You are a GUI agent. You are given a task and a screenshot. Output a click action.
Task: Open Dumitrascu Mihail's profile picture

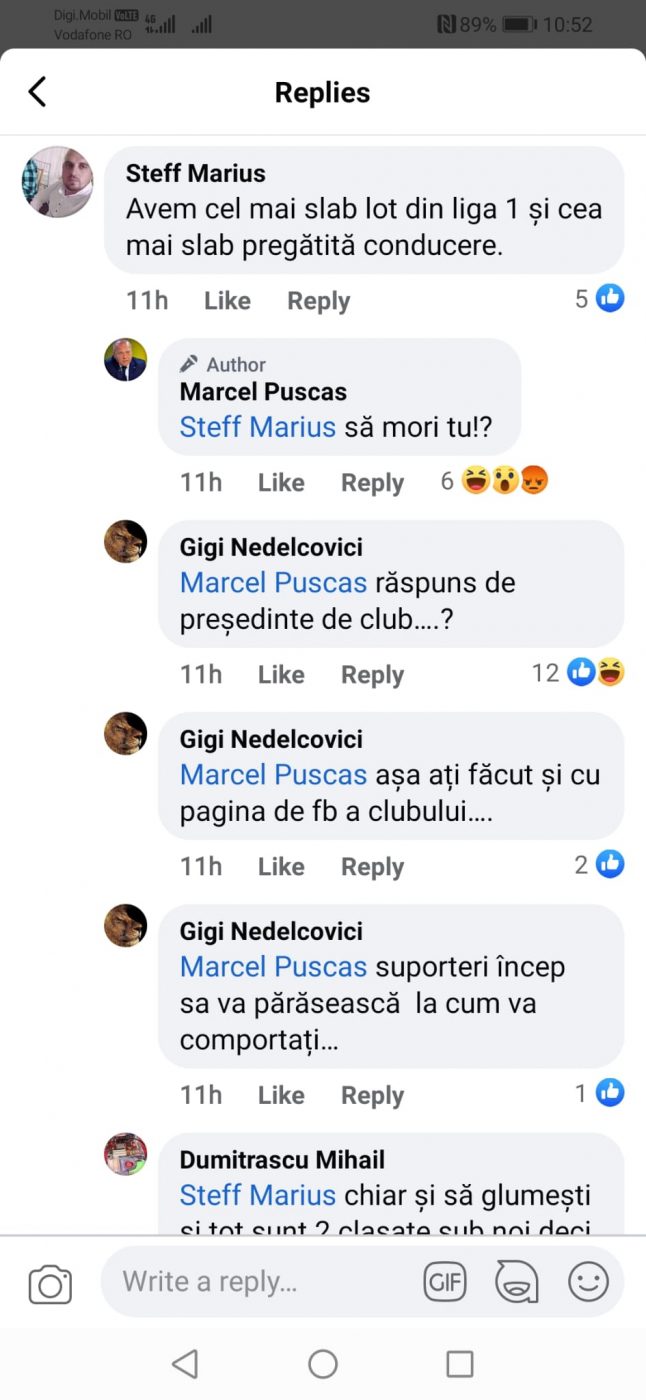pyautogui.click(x=125, y=1155)
